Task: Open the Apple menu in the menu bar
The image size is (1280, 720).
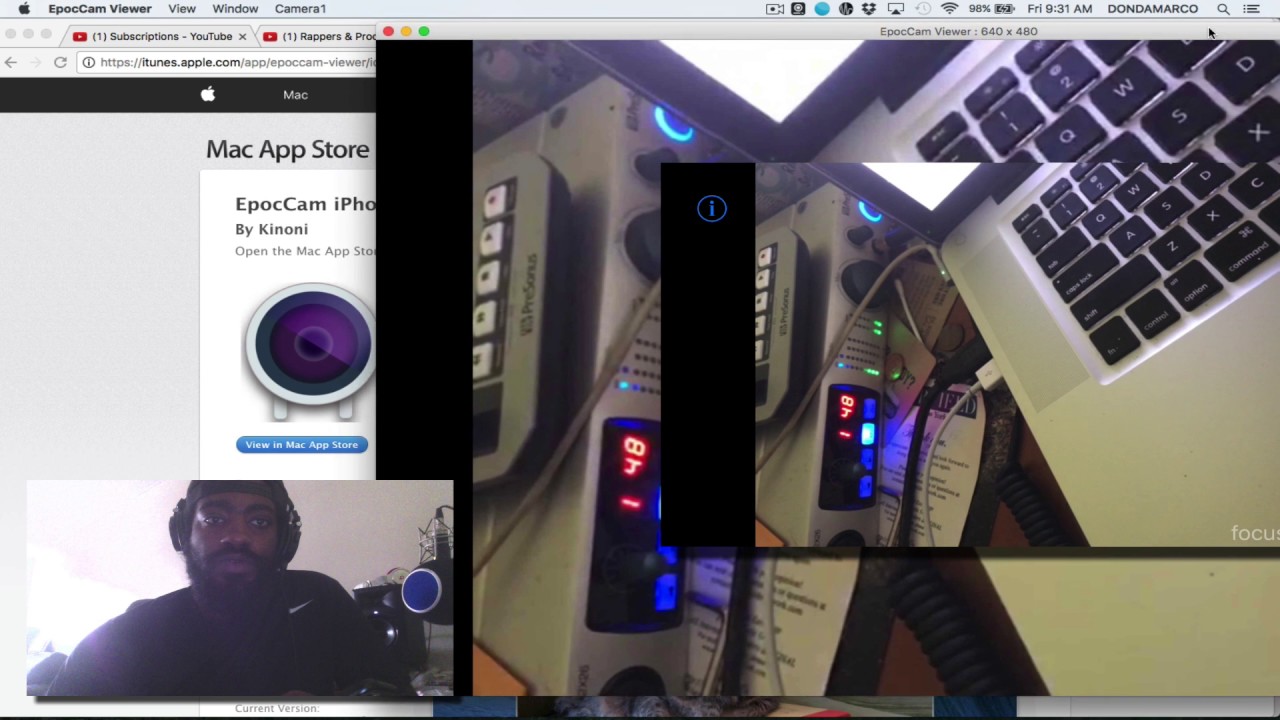Action: (x=23, y=9)
